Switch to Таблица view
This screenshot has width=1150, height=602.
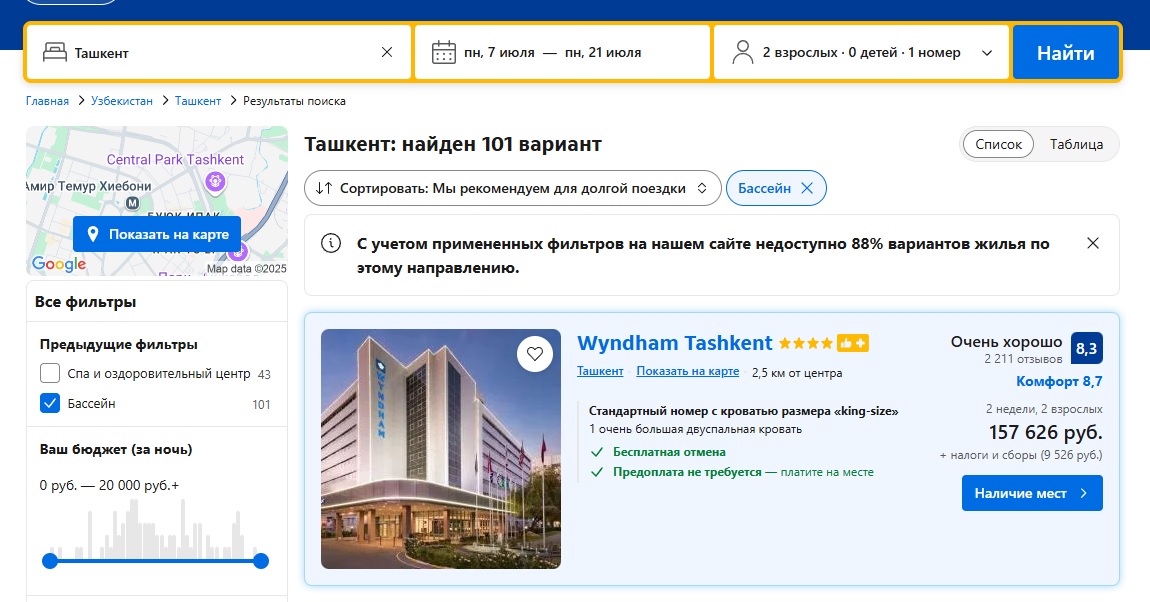tap(1076, 144)
